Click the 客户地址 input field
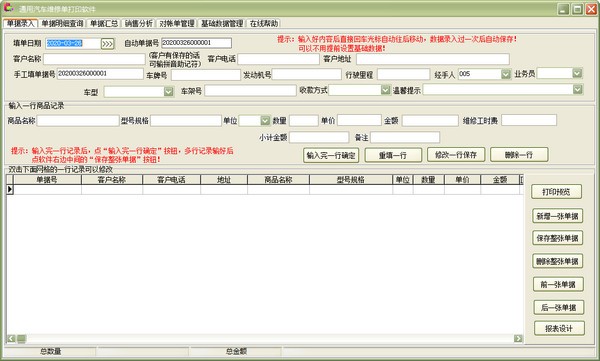 pyautogui.click(x=433, y=59)
